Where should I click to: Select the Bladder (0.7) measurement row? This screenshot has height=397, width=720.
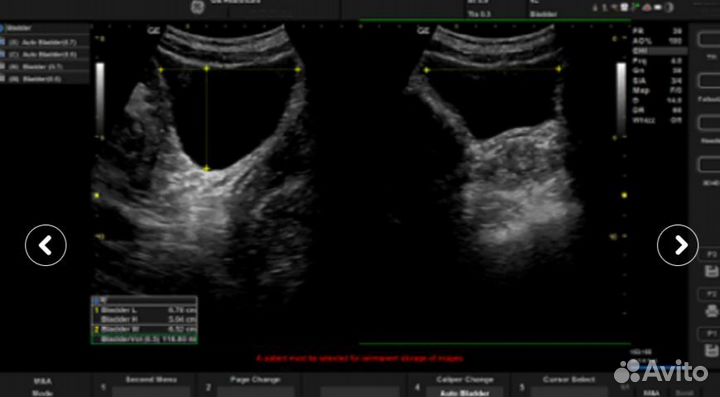coord(45,67)
